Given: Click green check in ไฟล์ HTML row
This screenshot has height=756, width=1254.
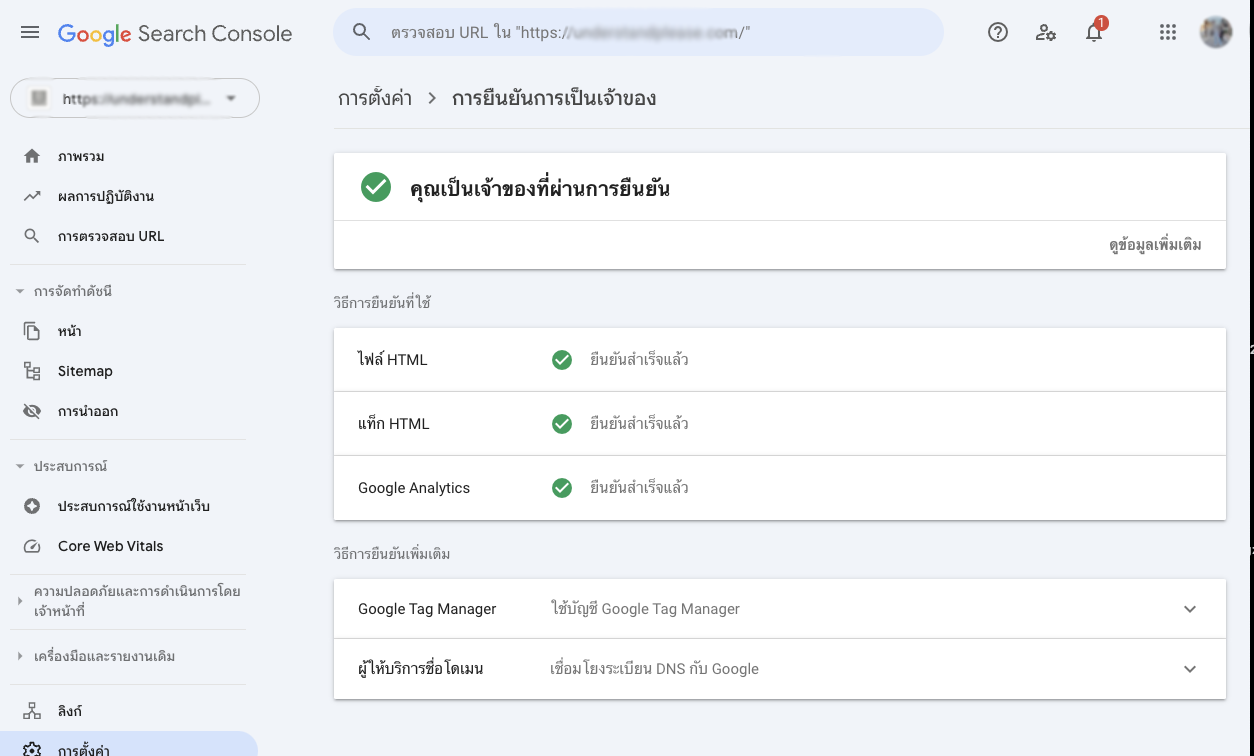Looking at the screenshot, I should tap(562, 359).
